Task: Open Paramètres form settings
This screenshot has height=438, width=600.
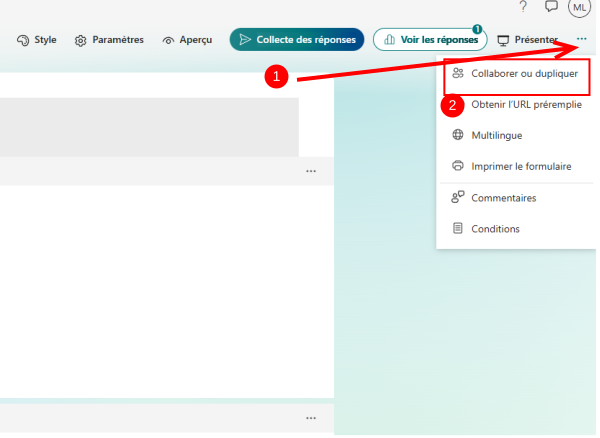Action: pyautogui.click(x=109, y=40)
